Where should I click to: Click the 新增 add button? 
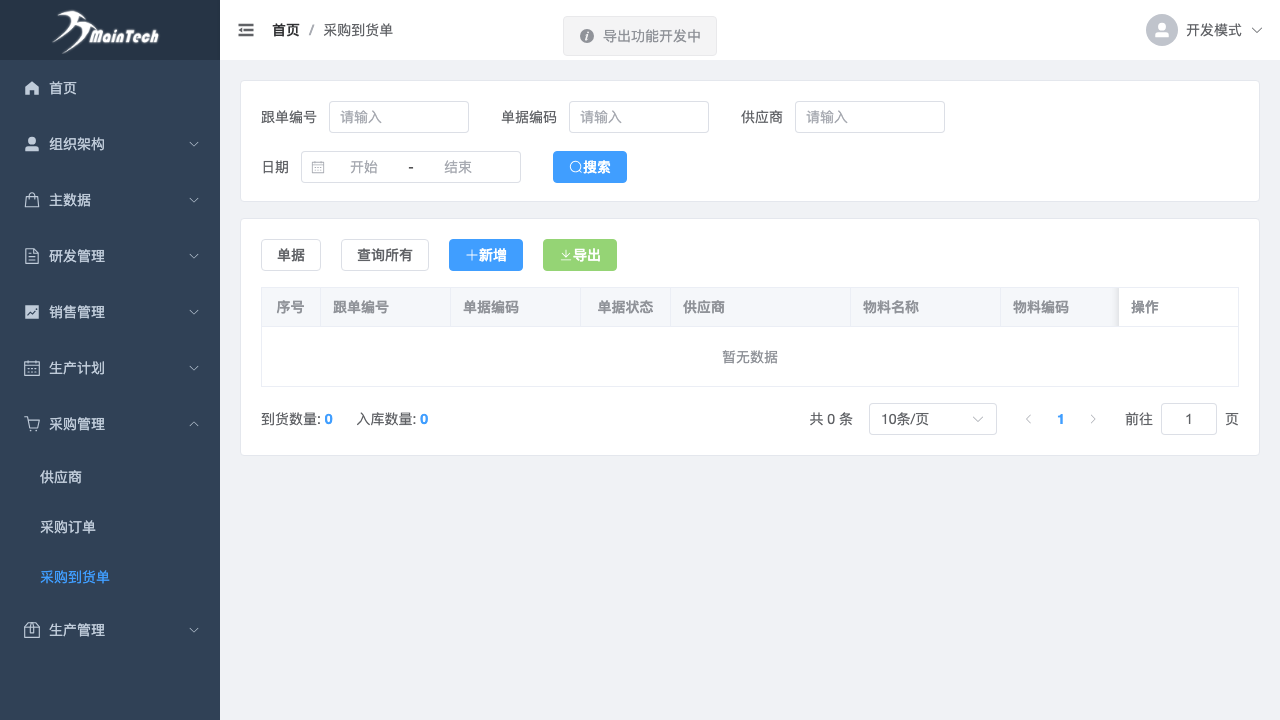[486, 255]
